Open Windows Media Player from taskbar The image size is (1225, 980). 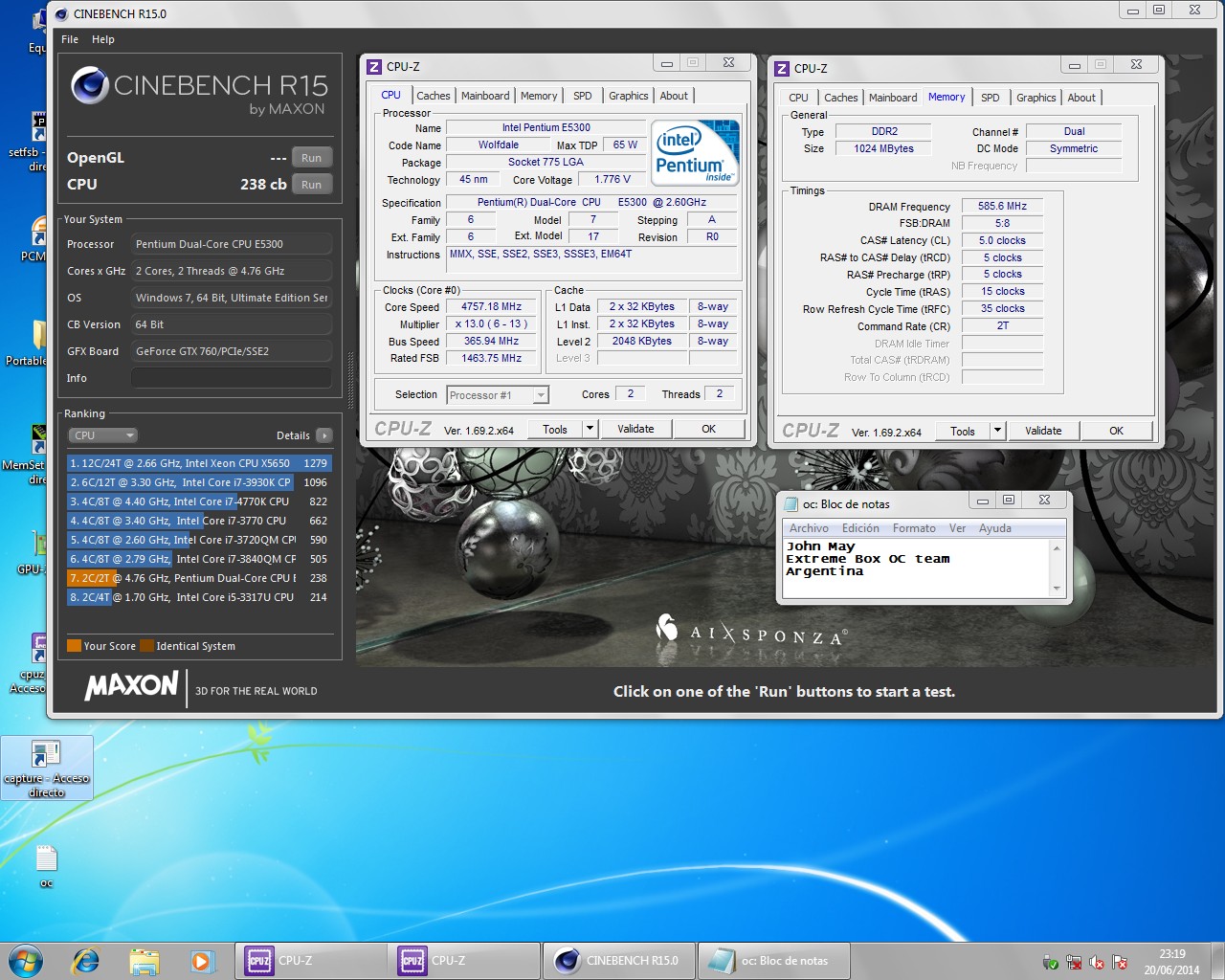click(x=201, y=960)
